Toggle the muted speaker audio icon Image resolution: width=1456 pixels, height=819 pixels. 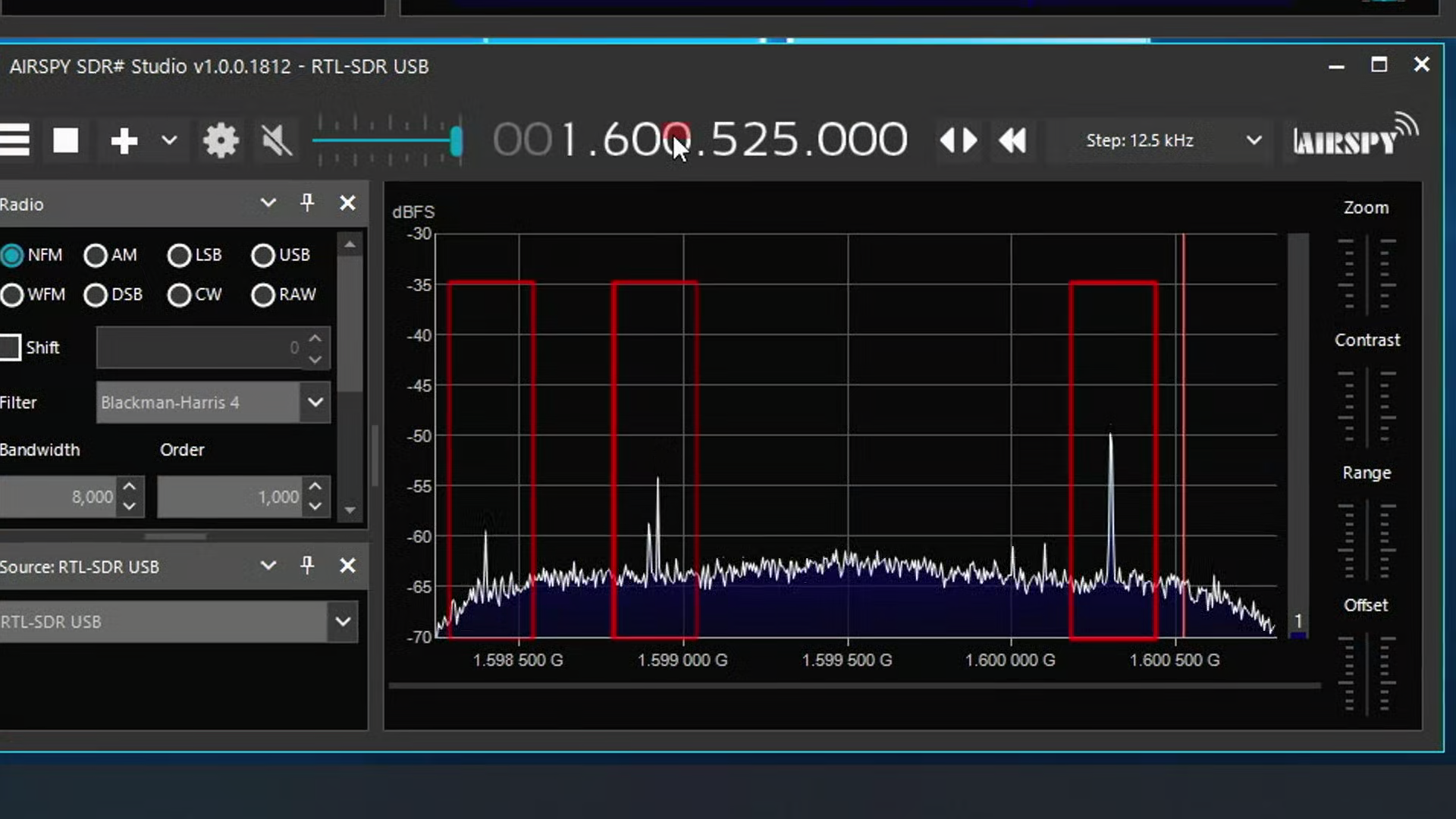click(276, 140)
